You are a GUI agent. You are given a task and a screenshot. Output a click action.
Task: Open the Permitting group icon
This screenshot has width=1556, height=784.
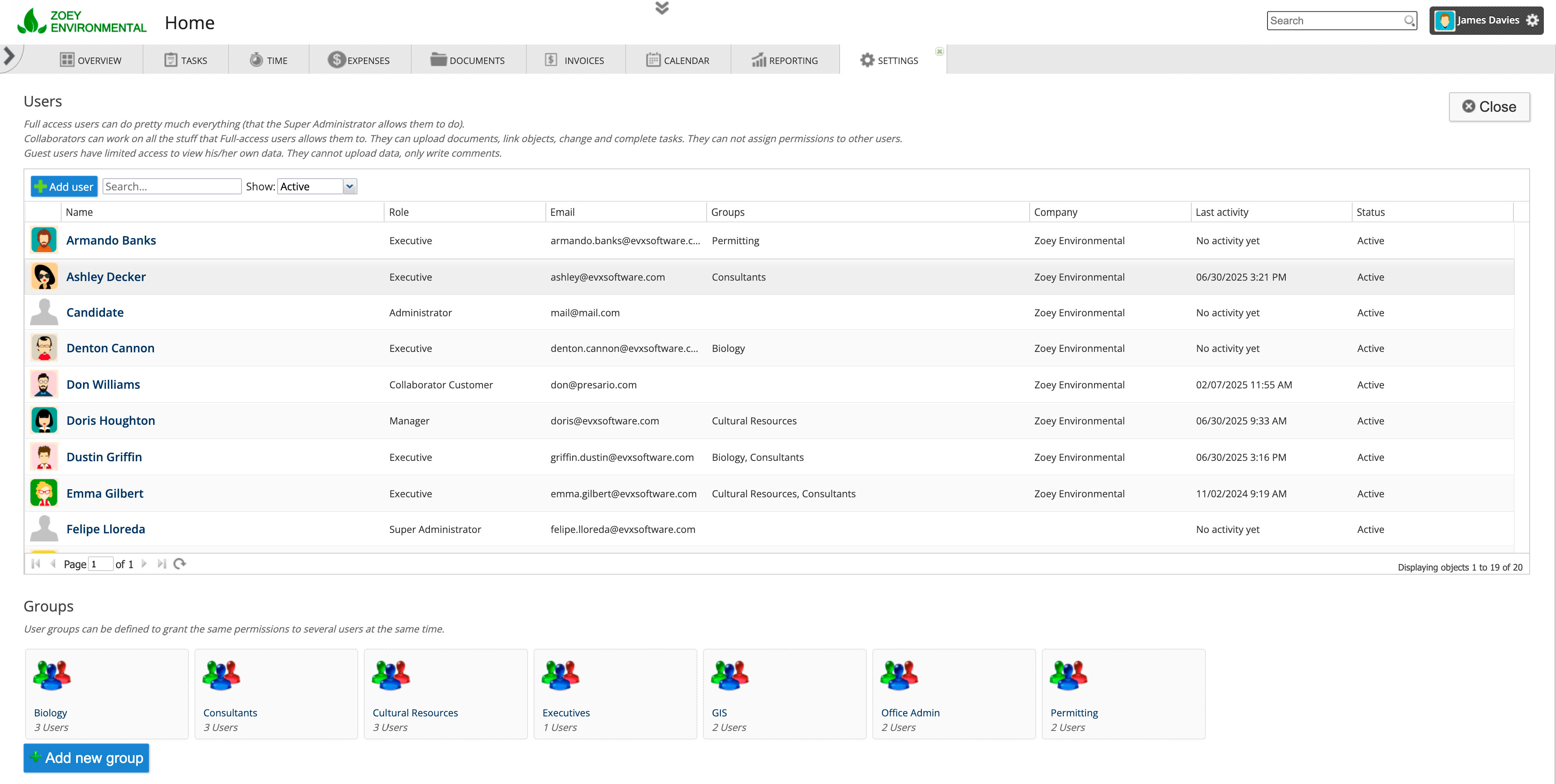[1068, 675]
